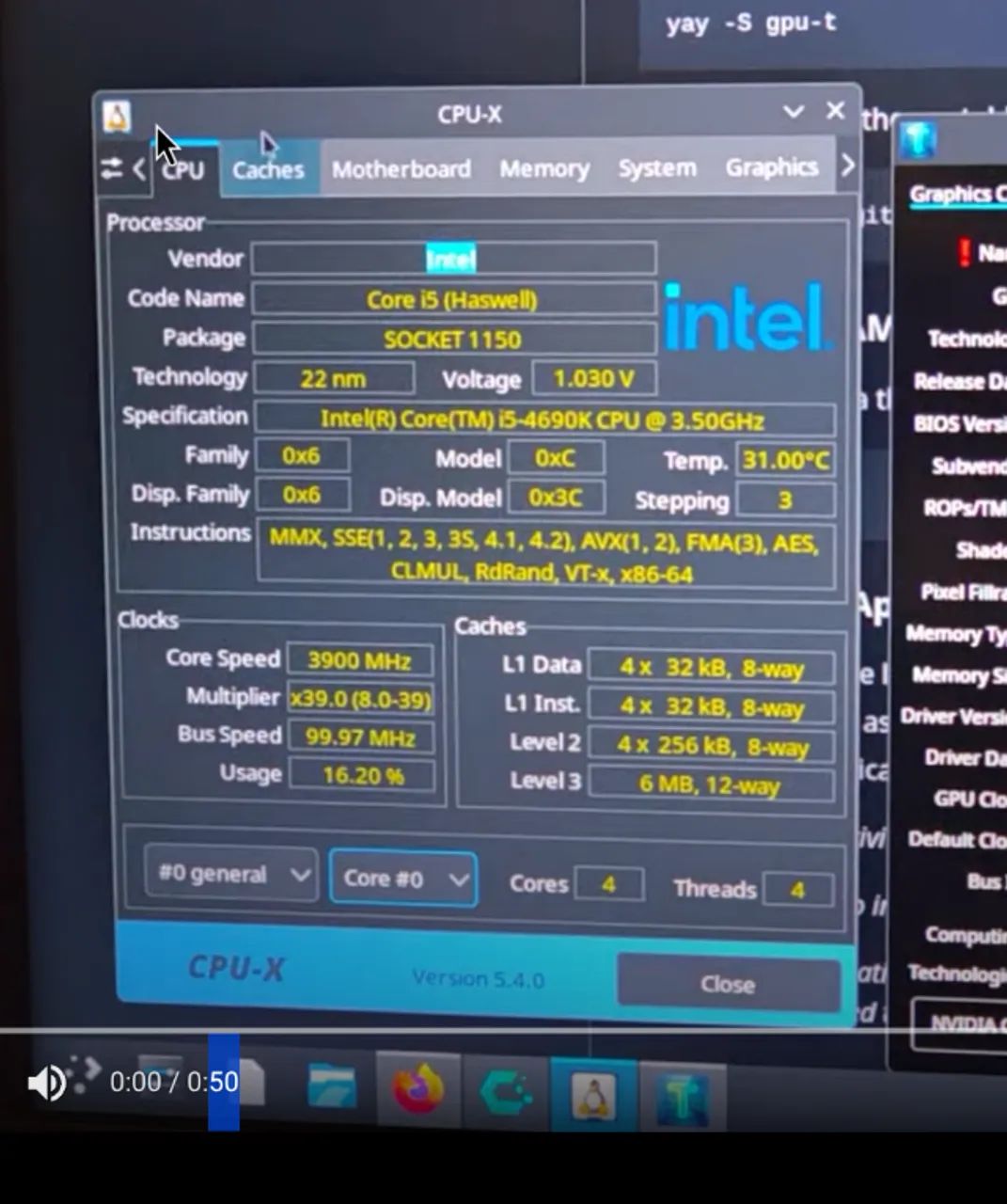
Task: Click the Specification value "i5-4690K CPU @ 3.50GHz"
Action: click(x=544, y=420)
